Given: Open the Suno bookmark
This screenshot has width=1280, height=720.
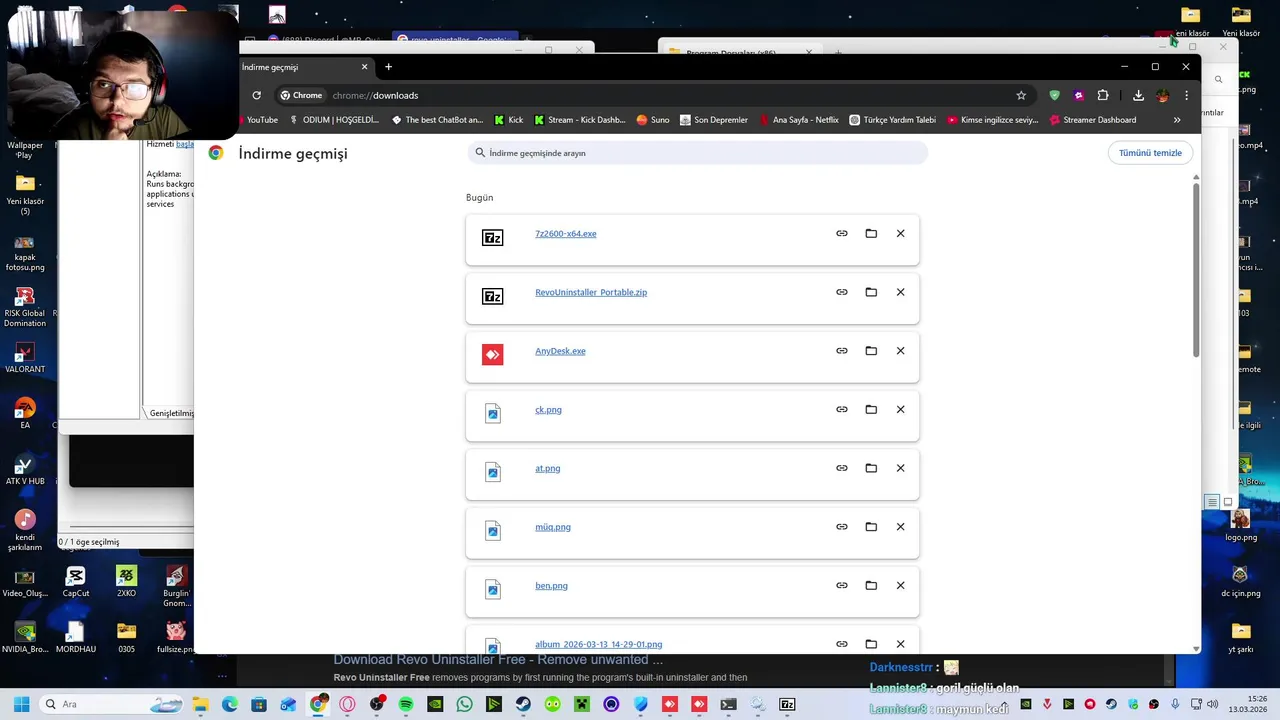Looking at the screenshot, I should click(x=653, y=120).
